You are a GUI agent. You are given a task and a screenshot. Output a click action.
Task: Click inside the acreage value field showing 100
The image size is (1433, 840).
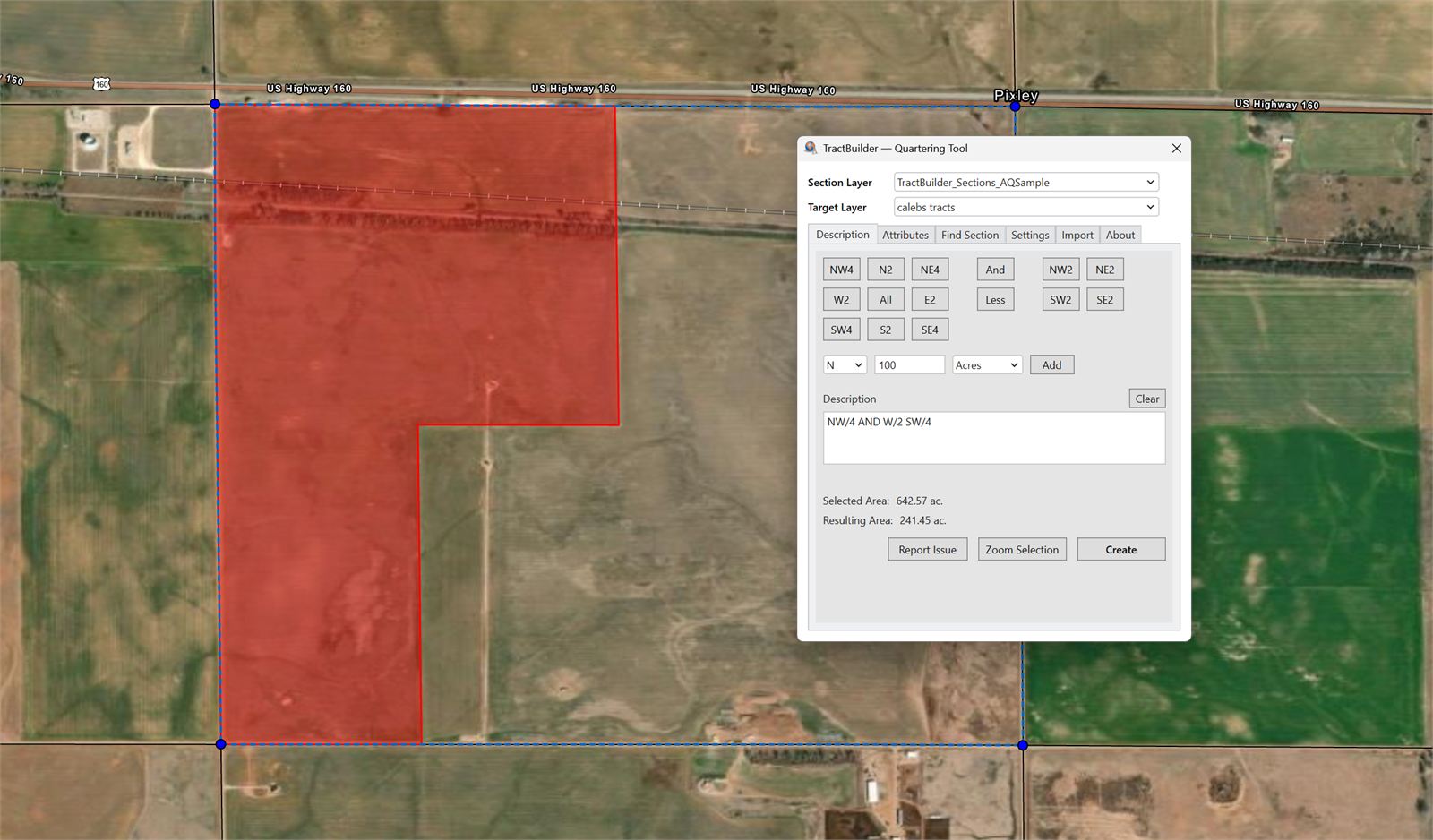tap(908, 364)
